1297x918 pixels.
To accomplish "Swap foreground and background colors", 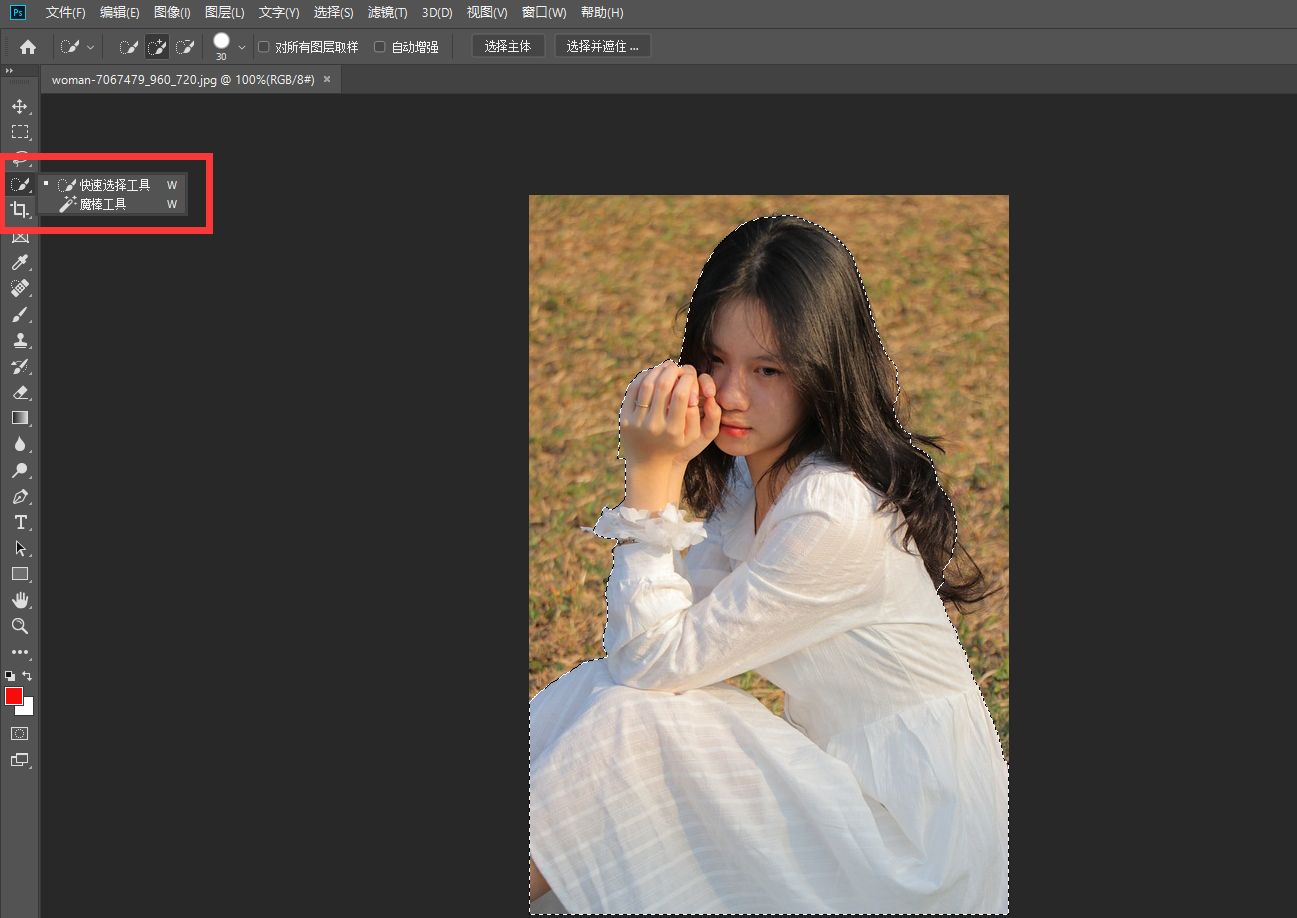I will [x=27, y=676].
